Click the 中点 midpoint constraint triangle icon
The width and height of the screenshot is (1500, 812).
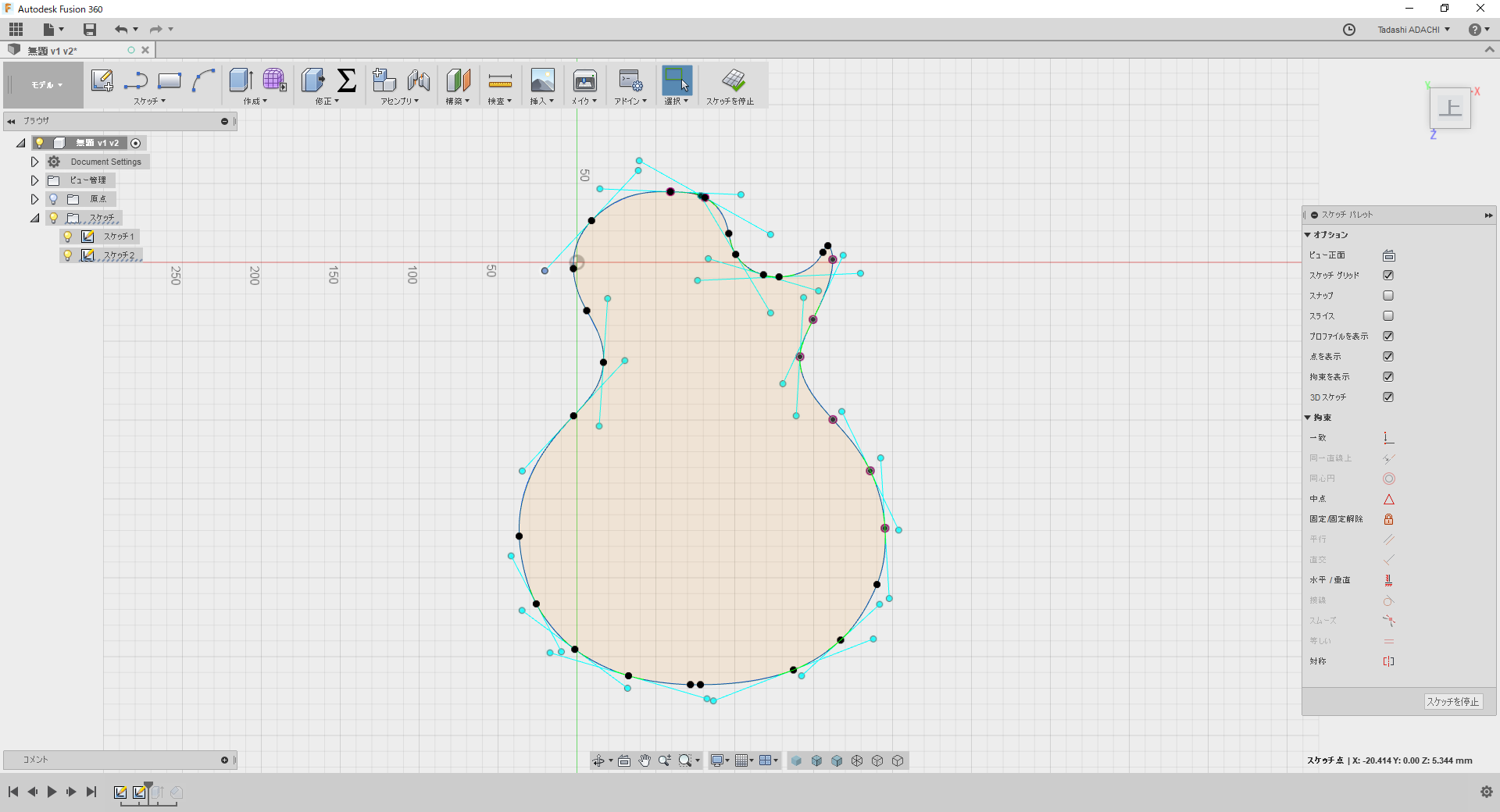pyautogui.click(x=1388, y=499)
